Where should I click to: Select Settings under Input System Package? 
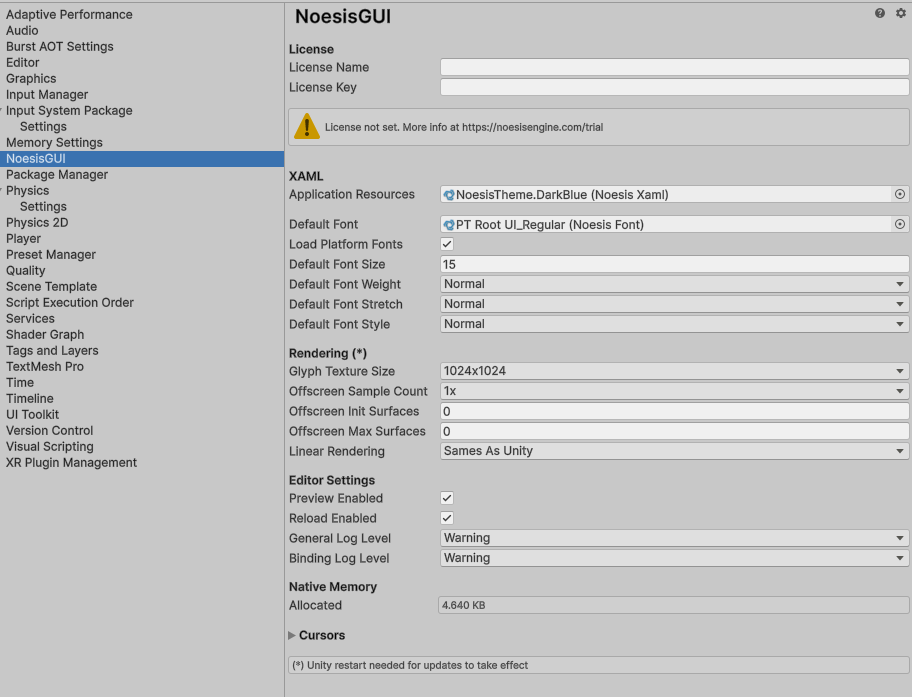(x=43, y=126)
